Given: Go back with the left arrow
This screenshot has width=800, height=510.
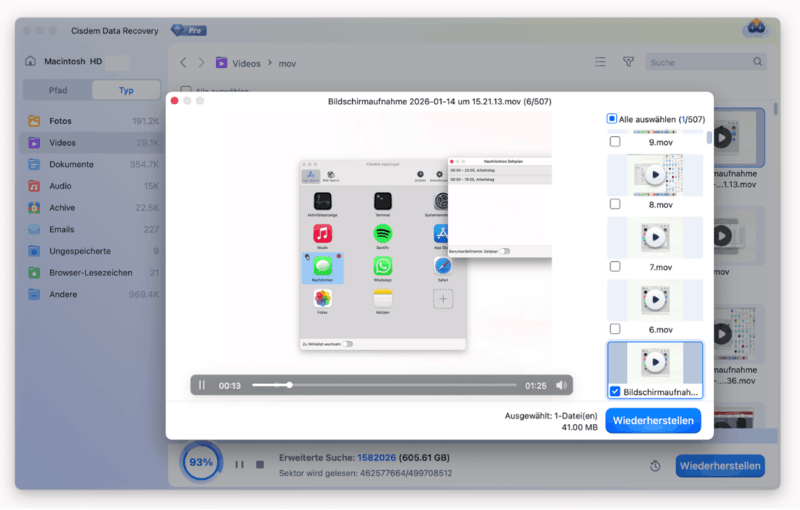Looking at the screenshot, I should click(183, 63).
